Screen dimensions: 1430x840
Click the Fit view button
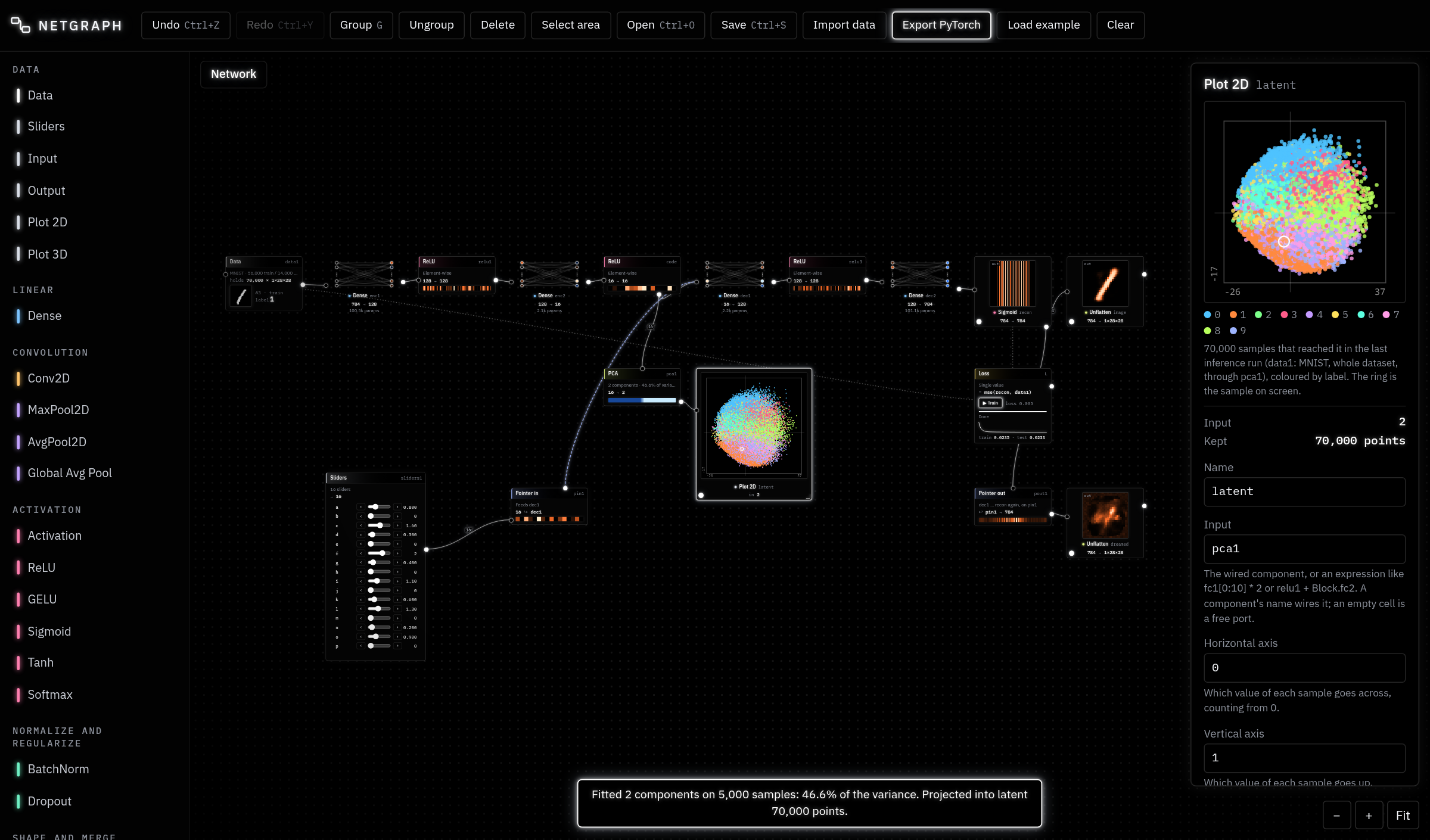pos(1403,816)
